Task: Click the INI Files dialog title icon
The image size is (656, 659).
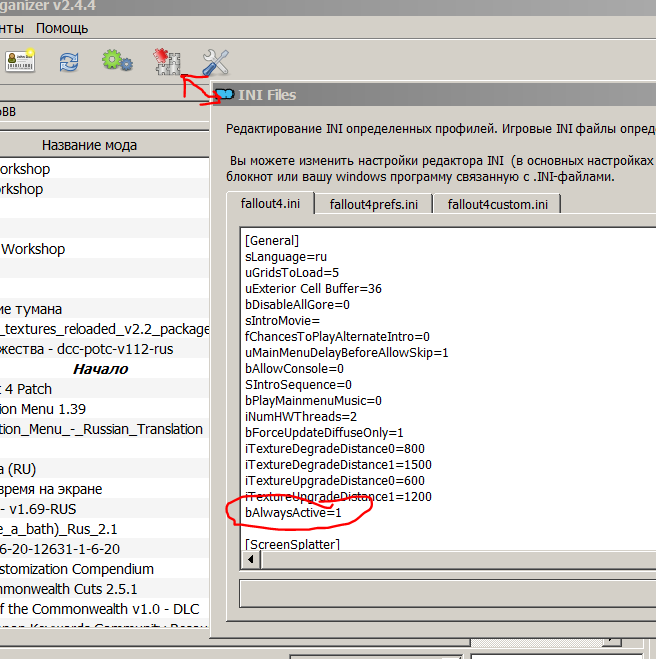Action: pos(224,95)
